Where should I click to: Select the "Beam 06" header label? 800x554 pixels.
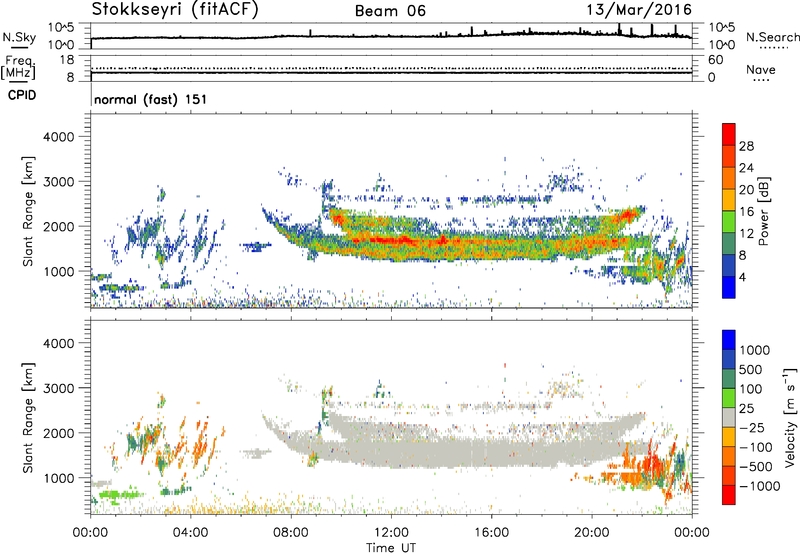tap(390, 11)
